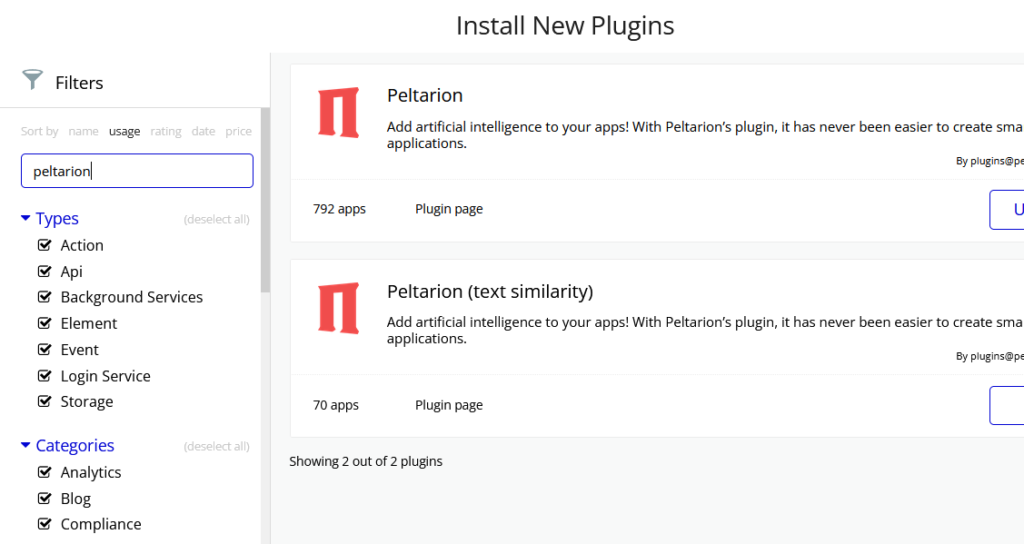The width and height of the screenshot is (1024, 544).
Task: Click the filters panel vertical scrollbar
Action: click(265, 200)
